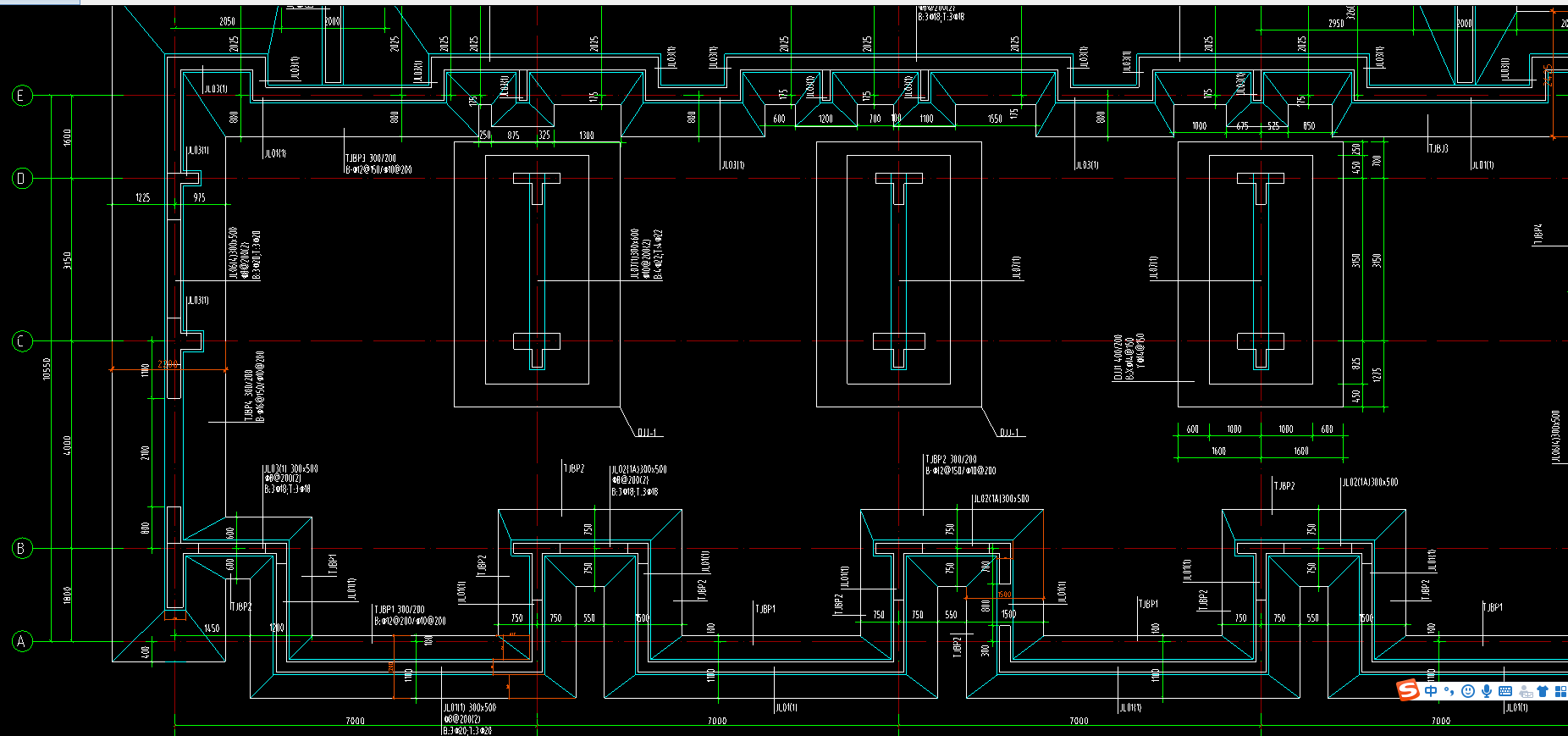Pick the "2050" dimension text
The width and height of the screenshot is (1568, 736).
tap(227, 21)
